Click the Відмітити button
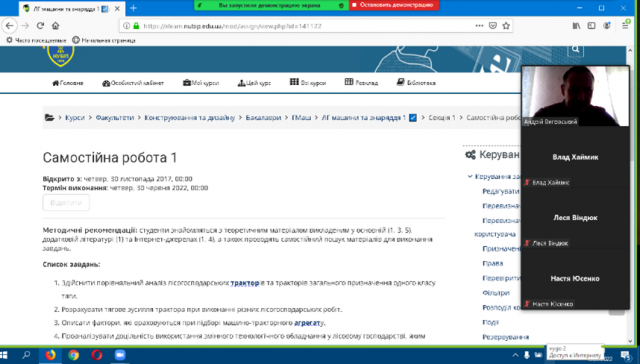 66,203
